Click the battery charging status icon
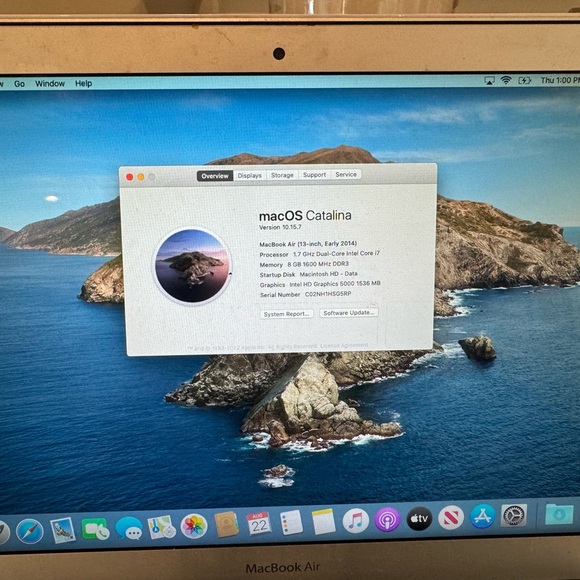 (x=525, y=80)
